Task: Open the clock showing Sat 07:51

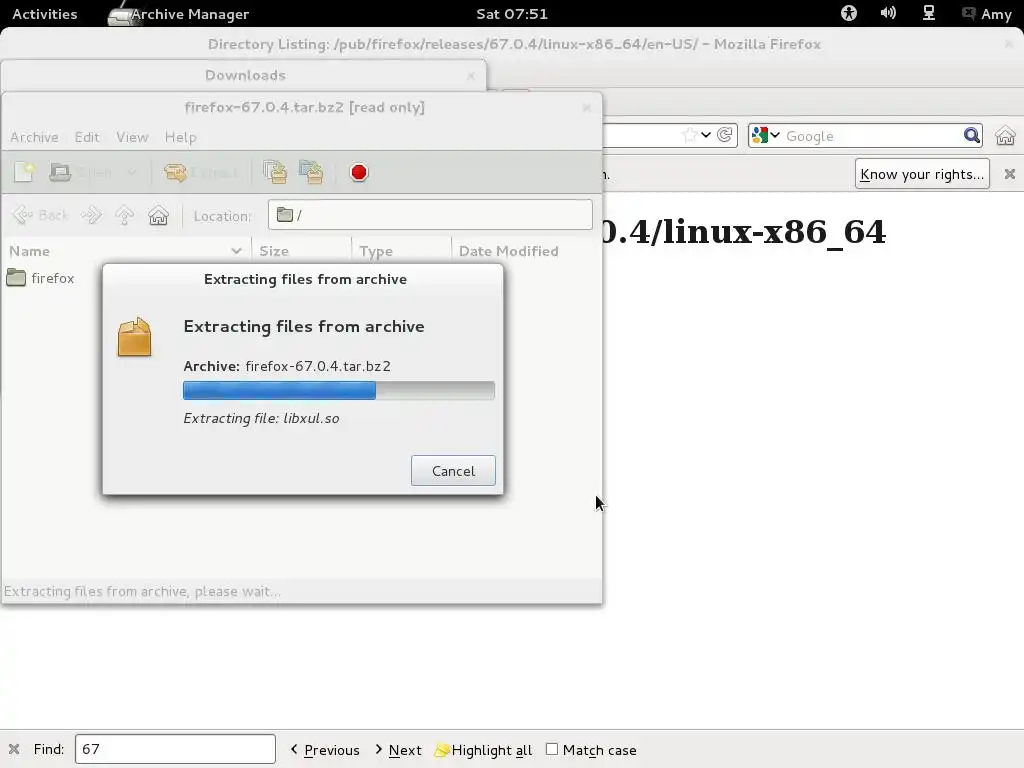Action: pos(512,14)
